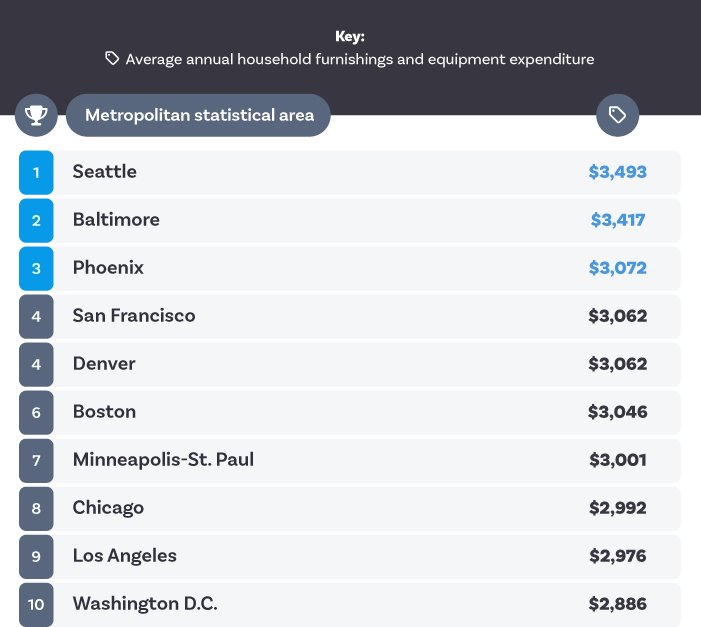
Task: Click the rank 6 gray badge
Action: click(x=36, y=412)
